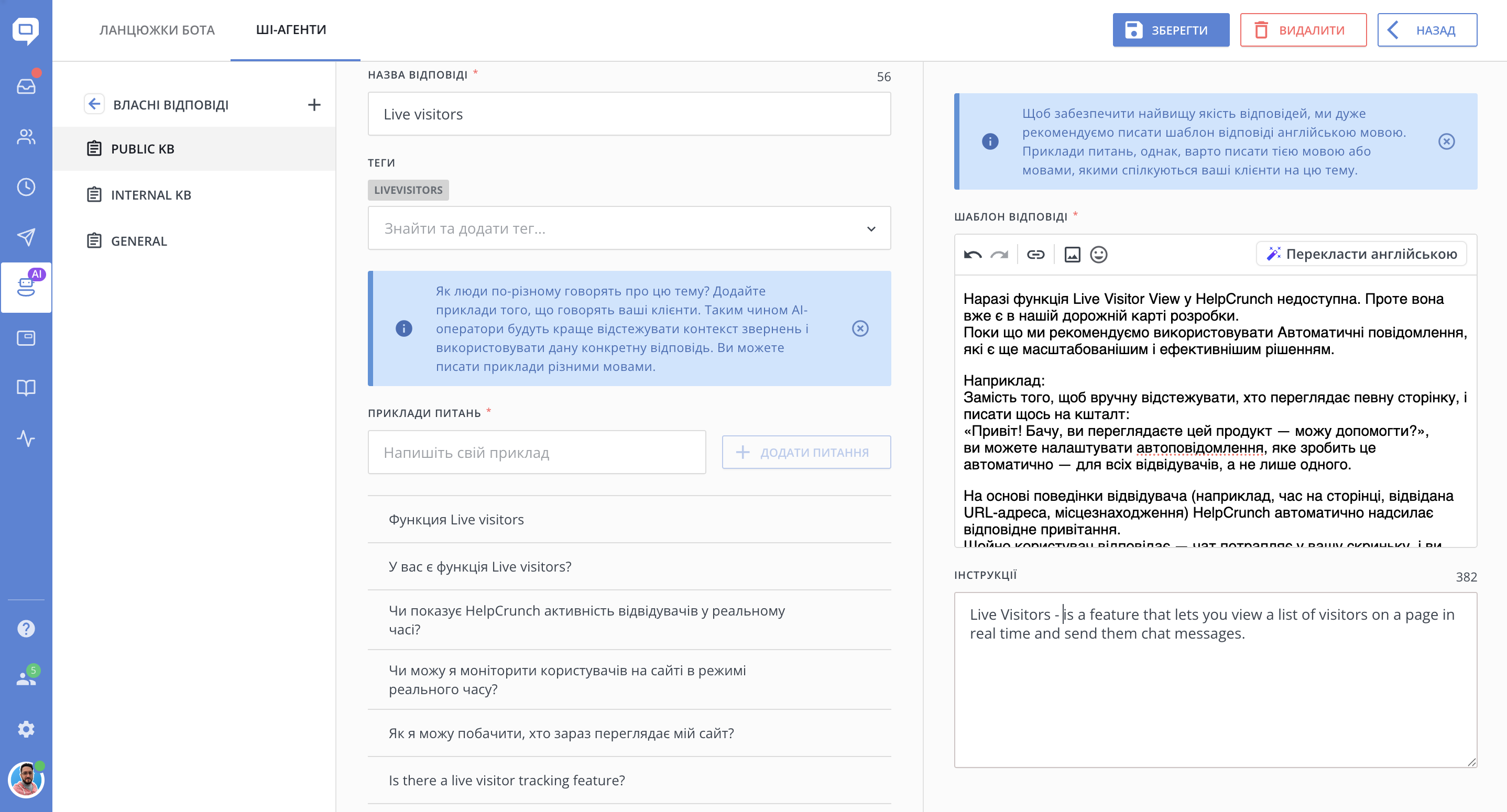
Task: Click the info icon in template language notice
Action: point(990,141)
